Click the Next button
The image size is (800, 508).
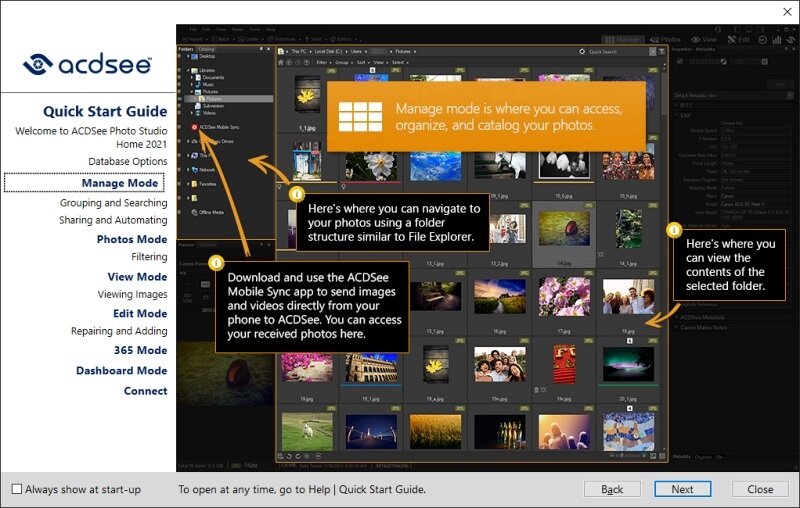point(683,489)
